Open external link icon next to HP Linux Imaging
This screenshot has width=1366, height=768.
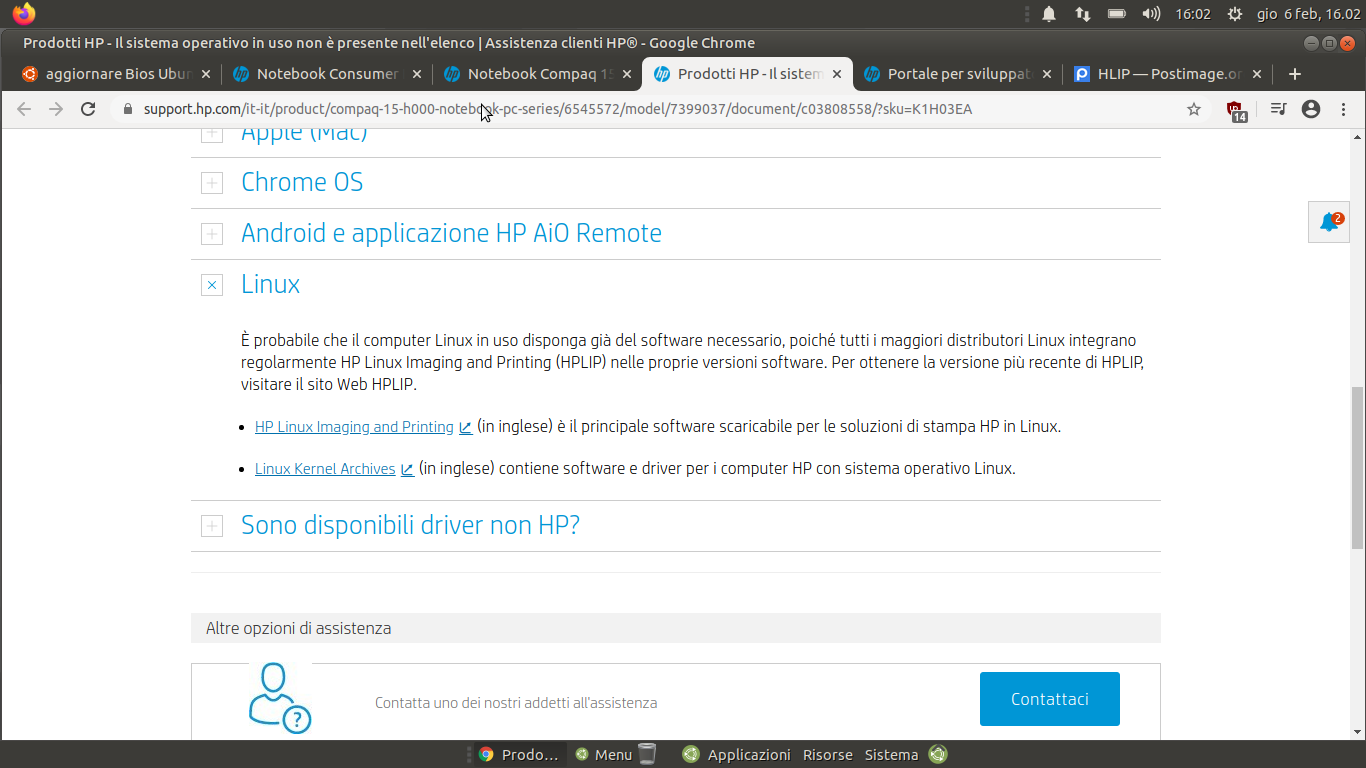click(466, 427)
